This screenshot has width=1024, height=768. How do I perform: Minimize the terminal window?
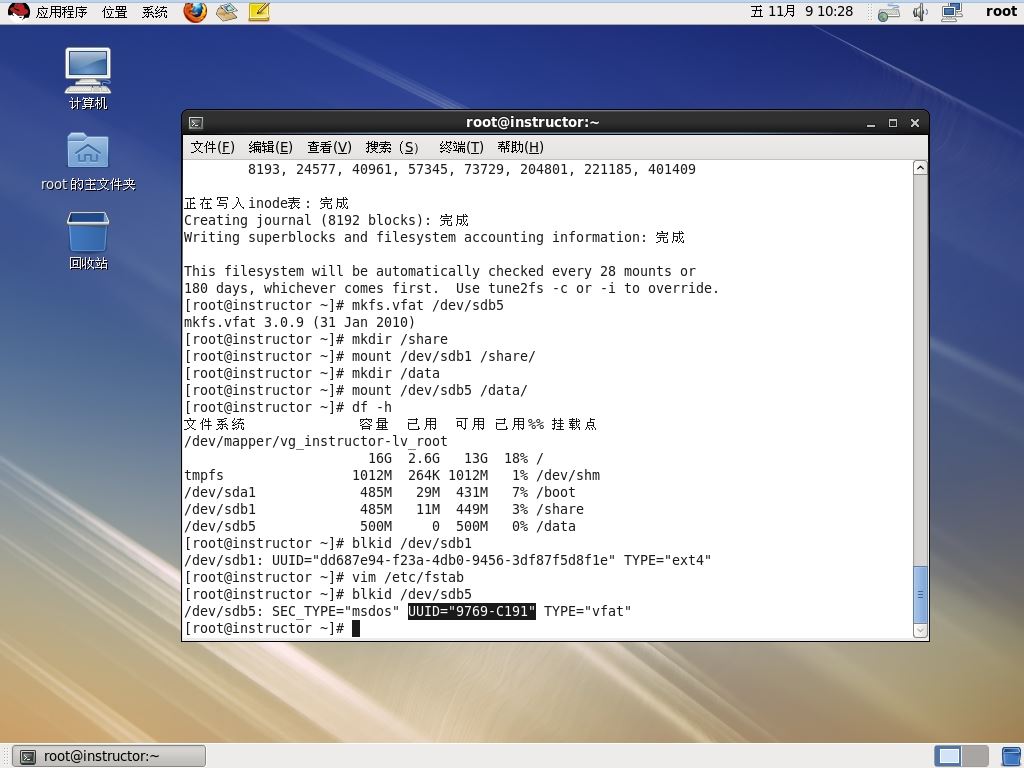871,123
